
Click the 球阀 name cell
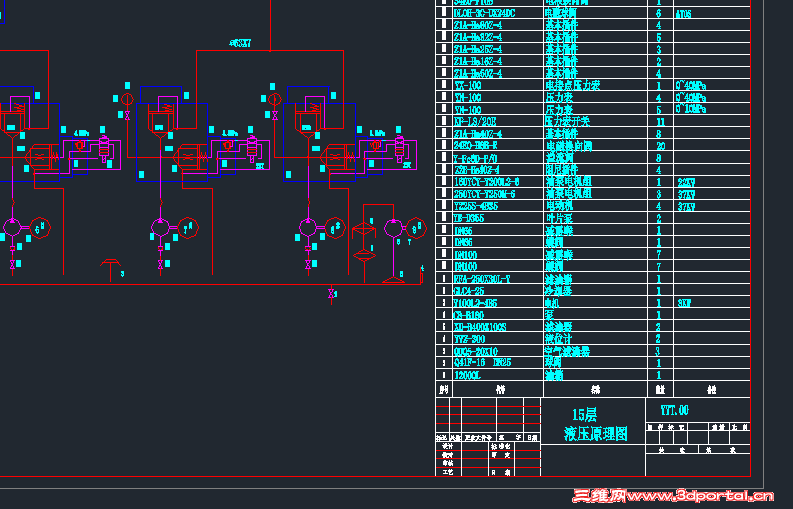coord(555,363)
